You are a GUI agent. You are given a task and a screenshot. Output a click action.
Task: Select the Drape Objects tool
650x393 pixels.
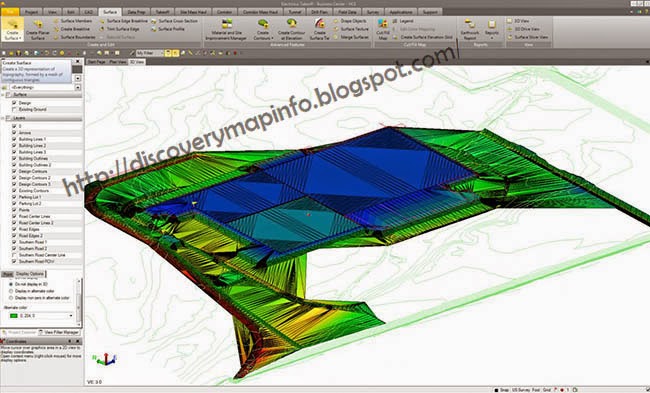(349, 21)
